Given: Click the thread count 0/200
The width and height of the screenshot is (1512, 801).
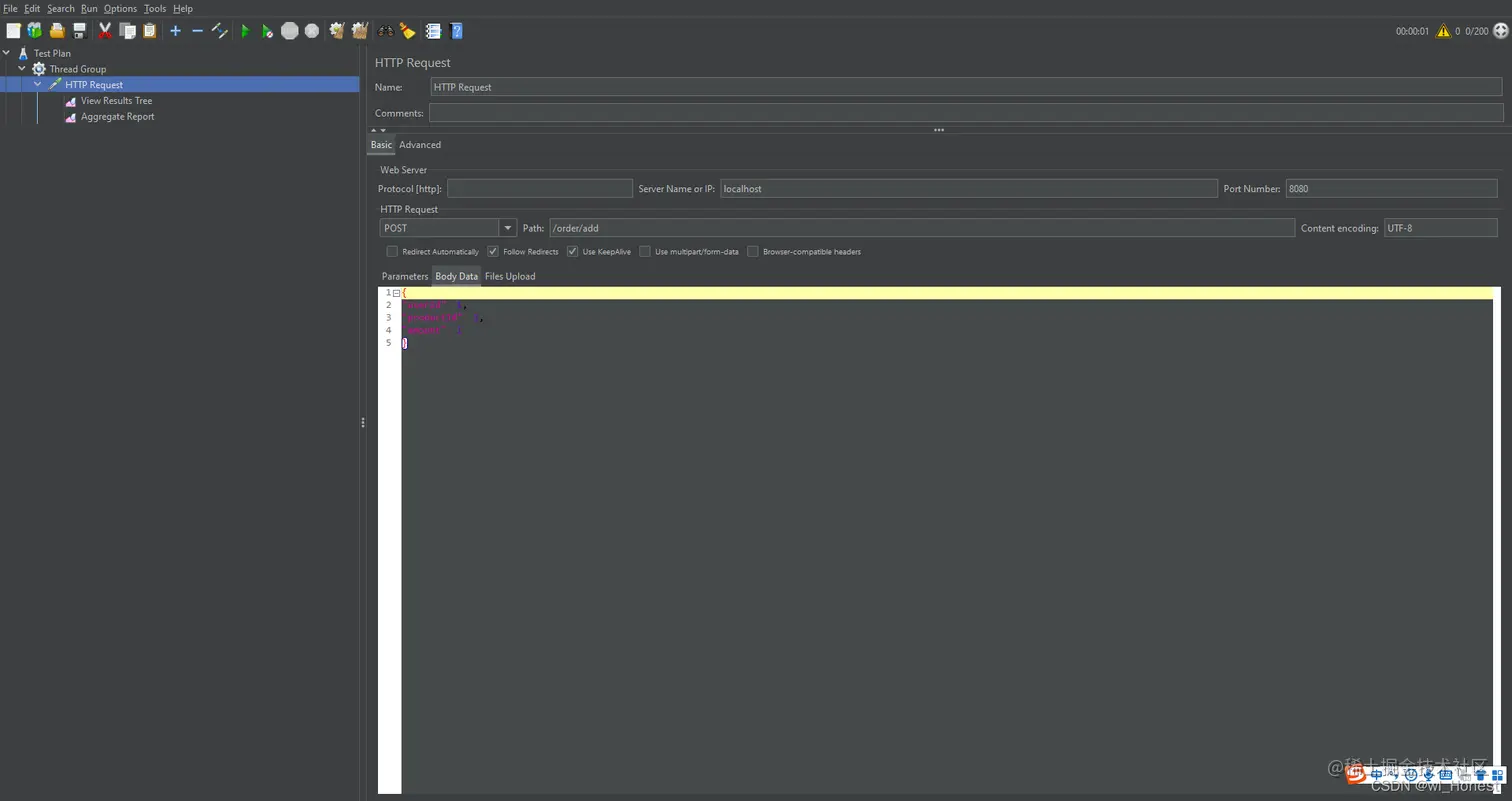Looking at the screenshot, I should [1477, 31].
